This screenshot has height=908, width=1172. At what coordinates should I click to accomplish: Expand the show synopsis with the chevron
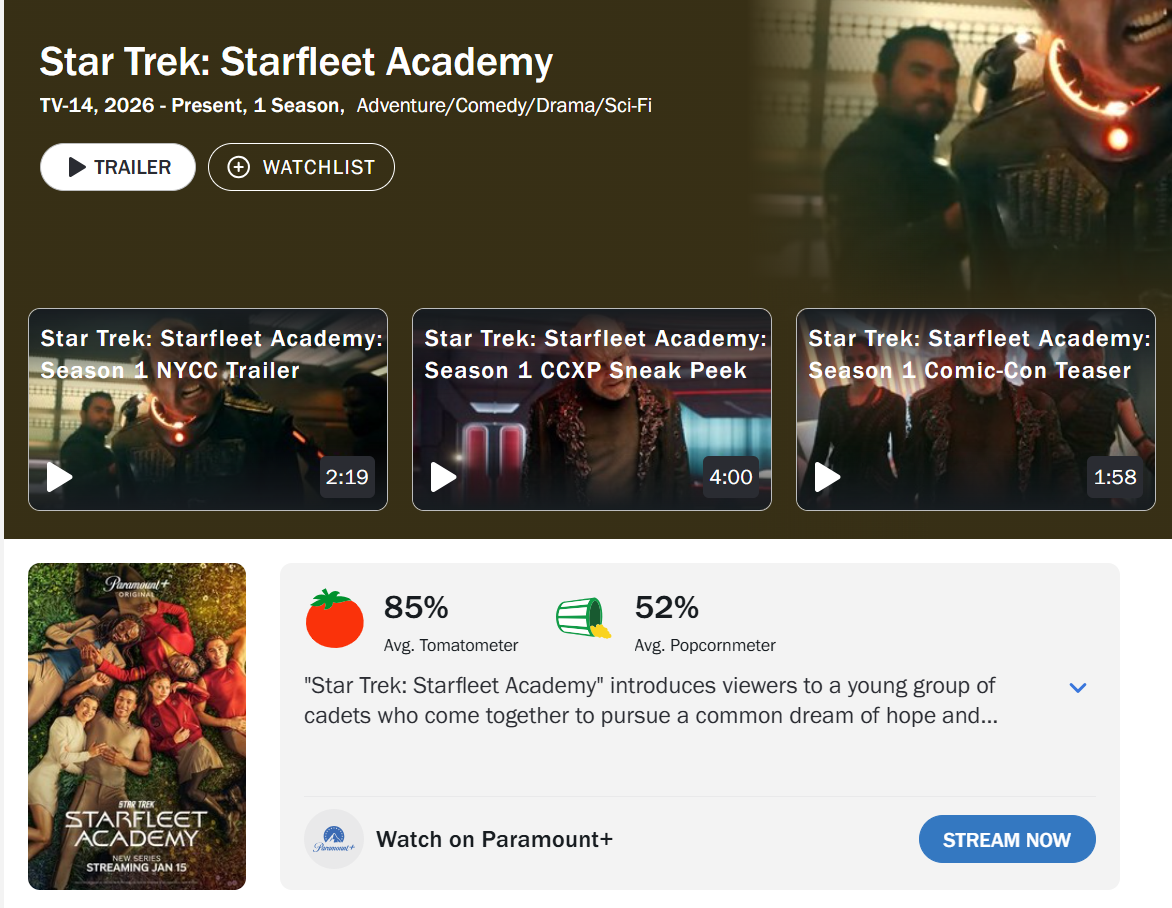tap(1078, 688)
